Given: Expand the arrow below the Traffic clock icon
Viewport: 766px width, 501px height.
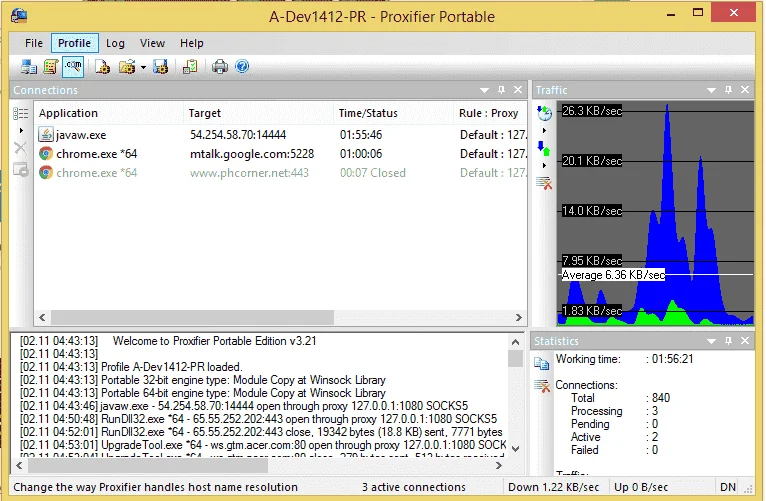Looking at the screenshot, I should 544,130.
